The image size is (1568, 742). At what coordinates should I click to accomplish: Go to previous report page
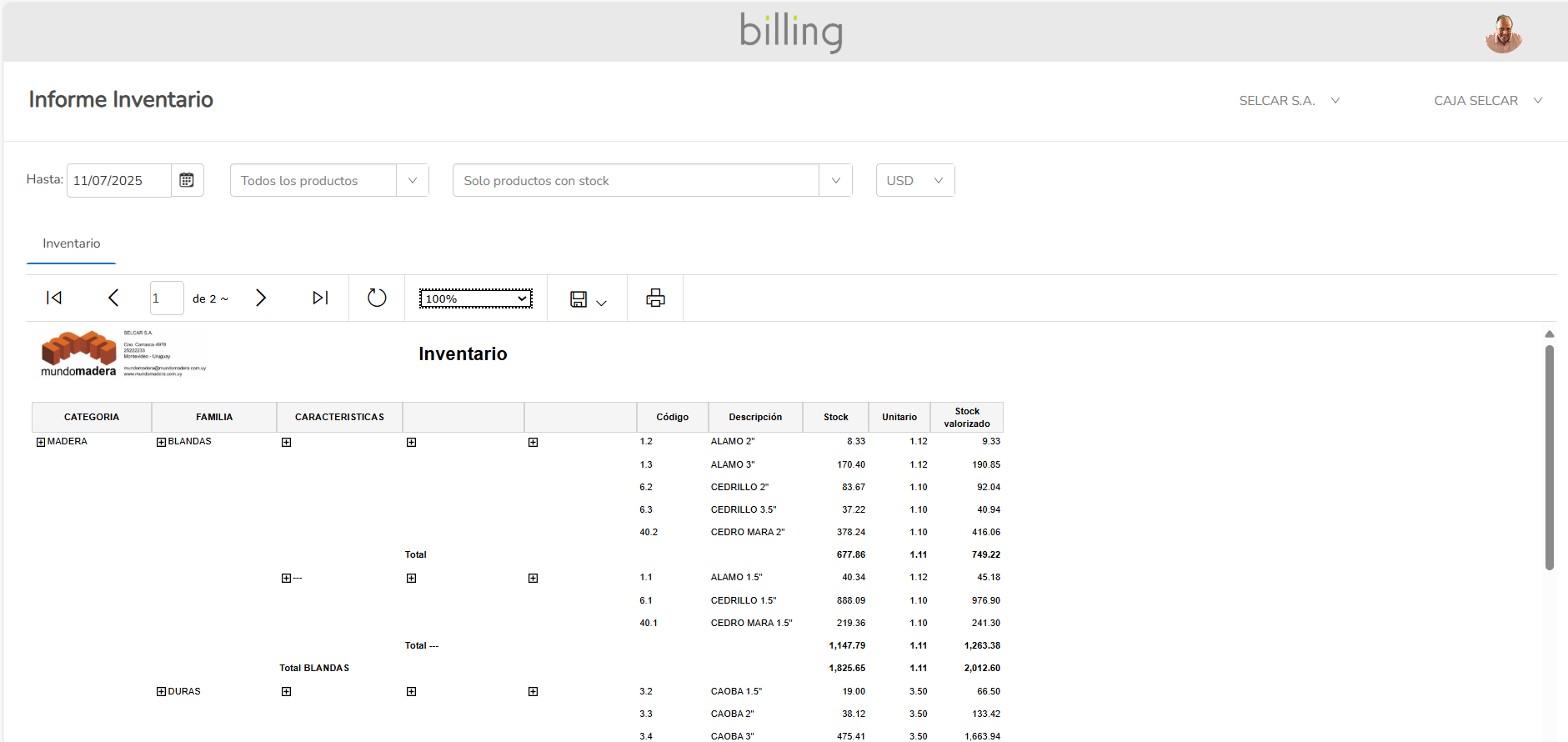pos(113,298)
